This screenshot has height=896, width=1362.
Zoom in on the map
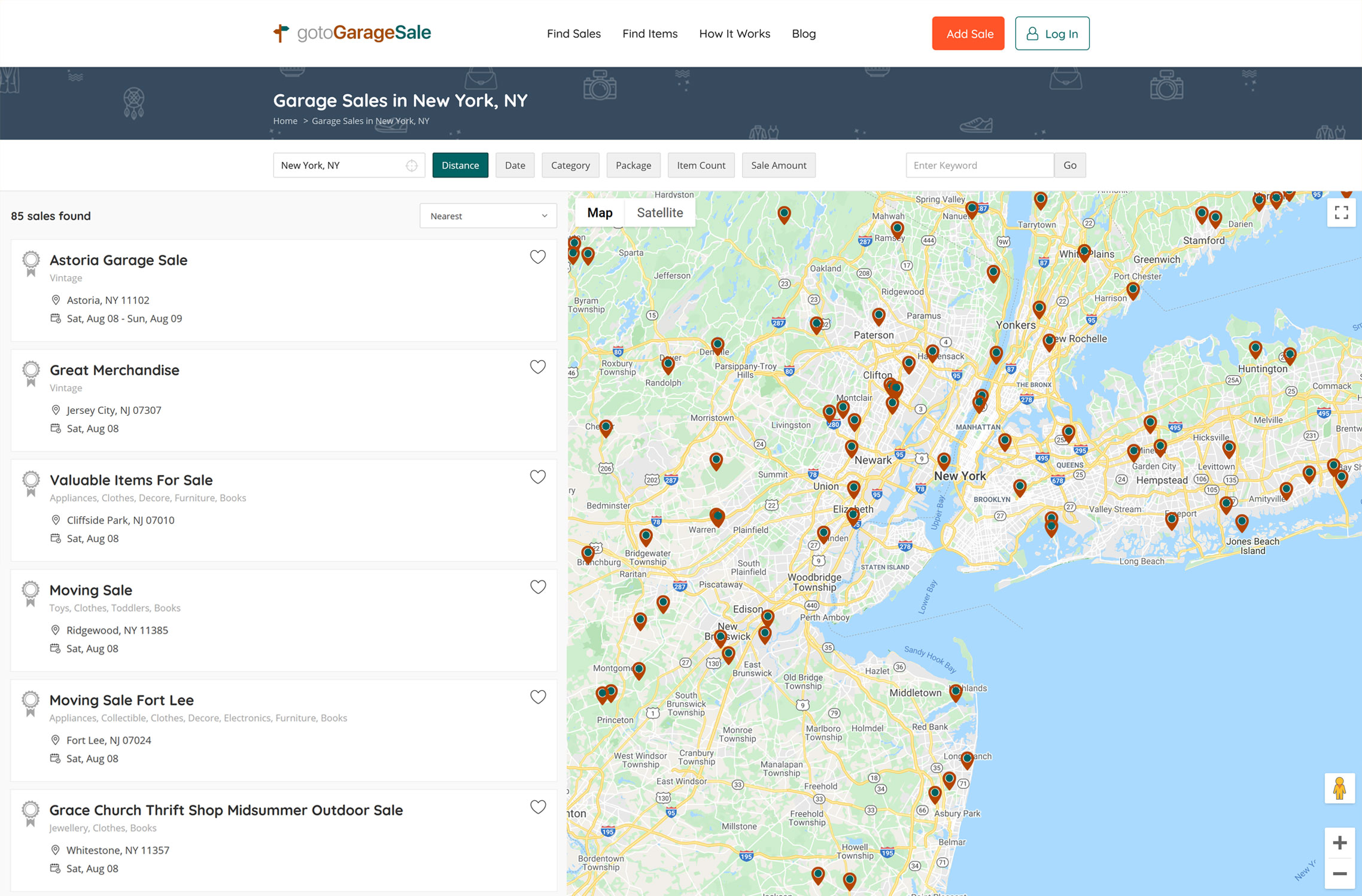[x=1340, y=843]
